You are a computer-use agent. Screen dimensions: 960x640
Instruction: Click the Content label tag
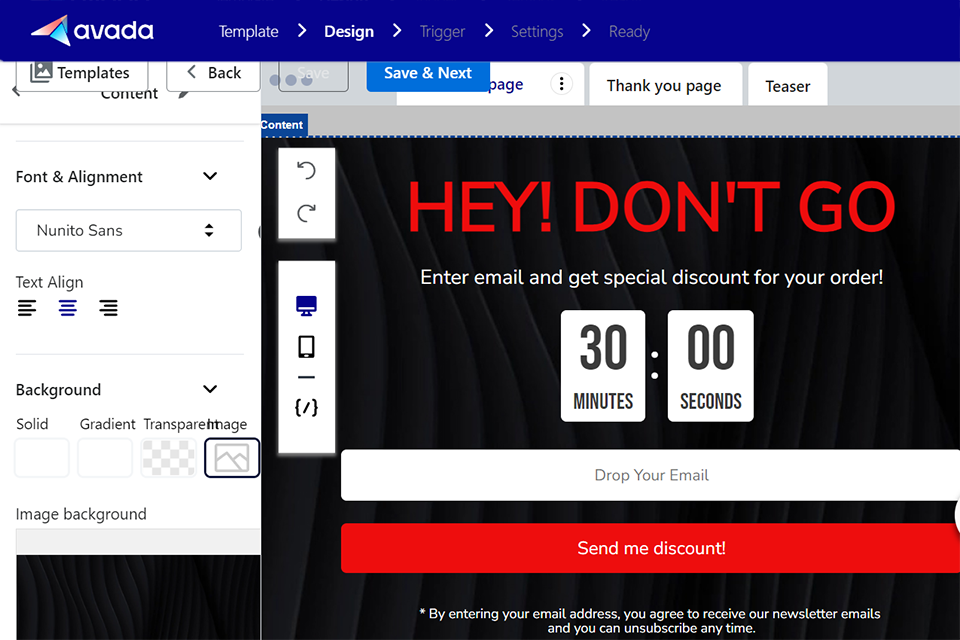point(283,125)
